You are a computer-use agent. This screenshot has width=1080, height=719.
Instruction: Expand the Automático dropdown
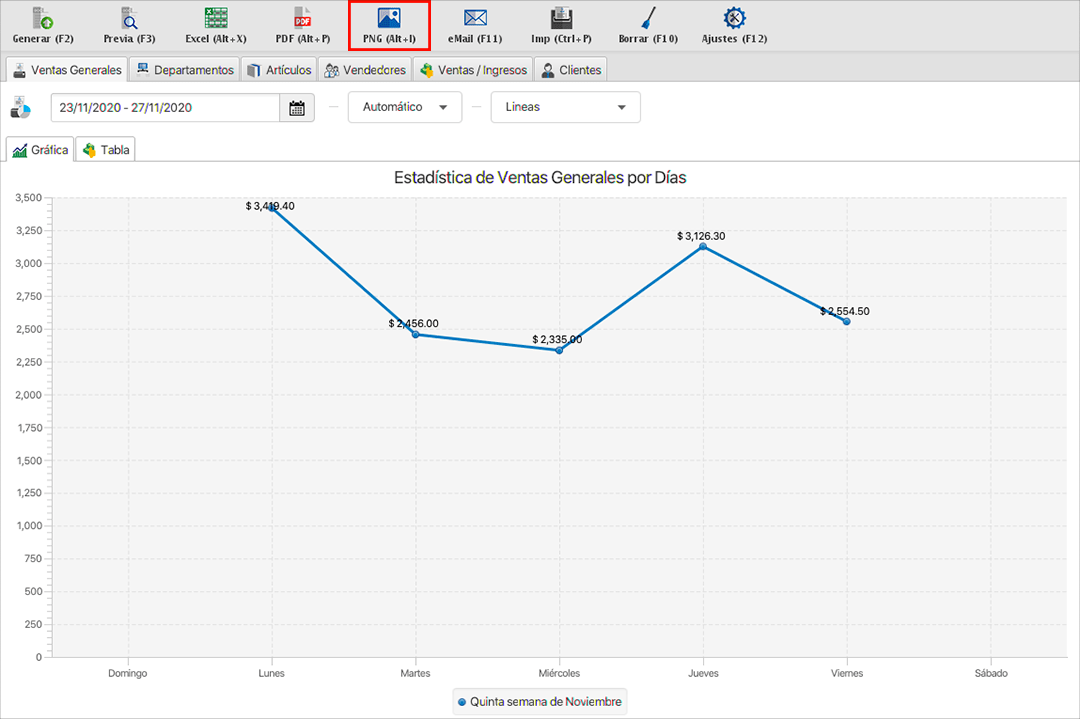pyautogui.click(x=405, y=108)
